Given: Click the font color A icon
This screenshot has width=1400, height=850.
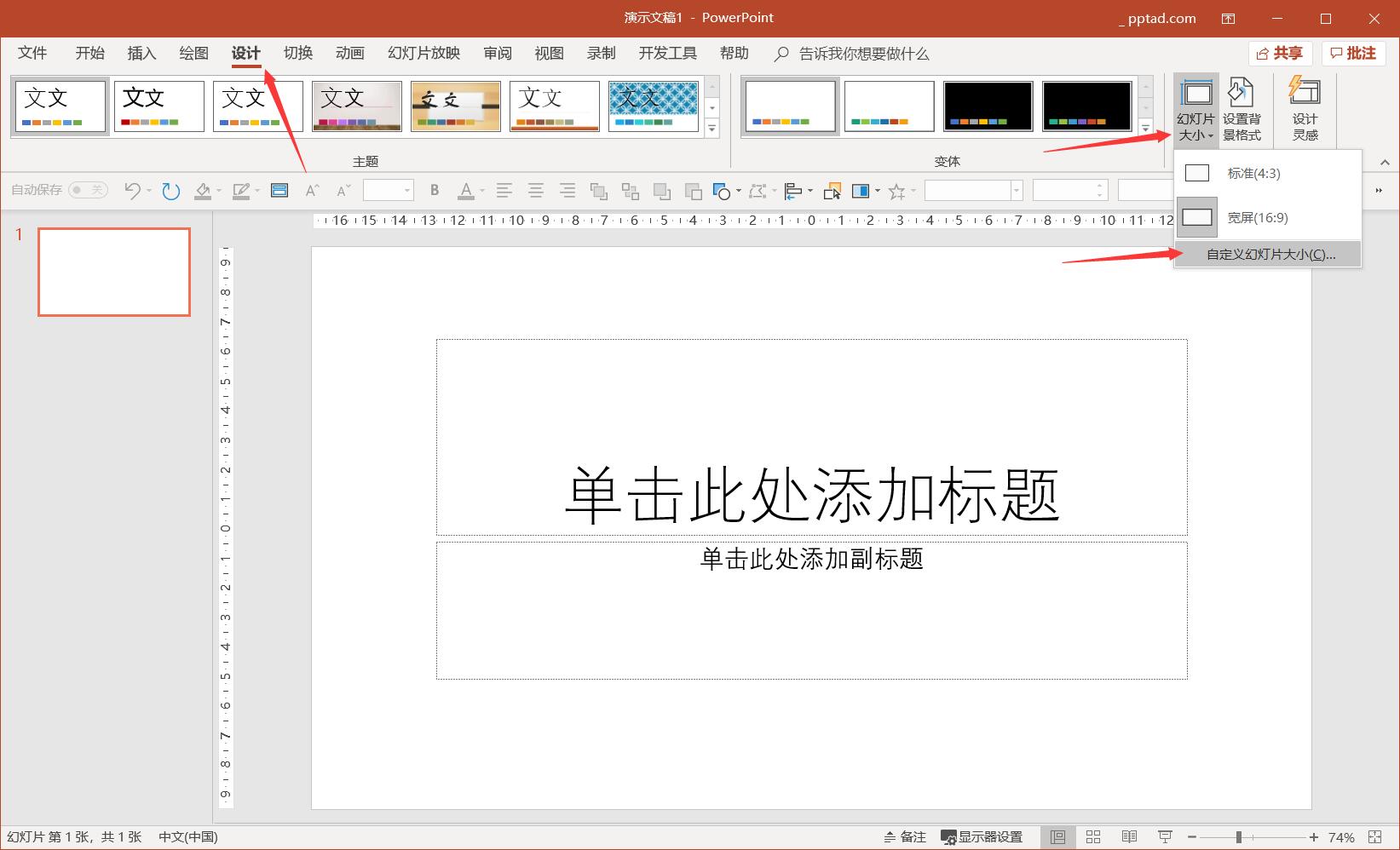Looking at the screenshot, I should coord(465,191).
